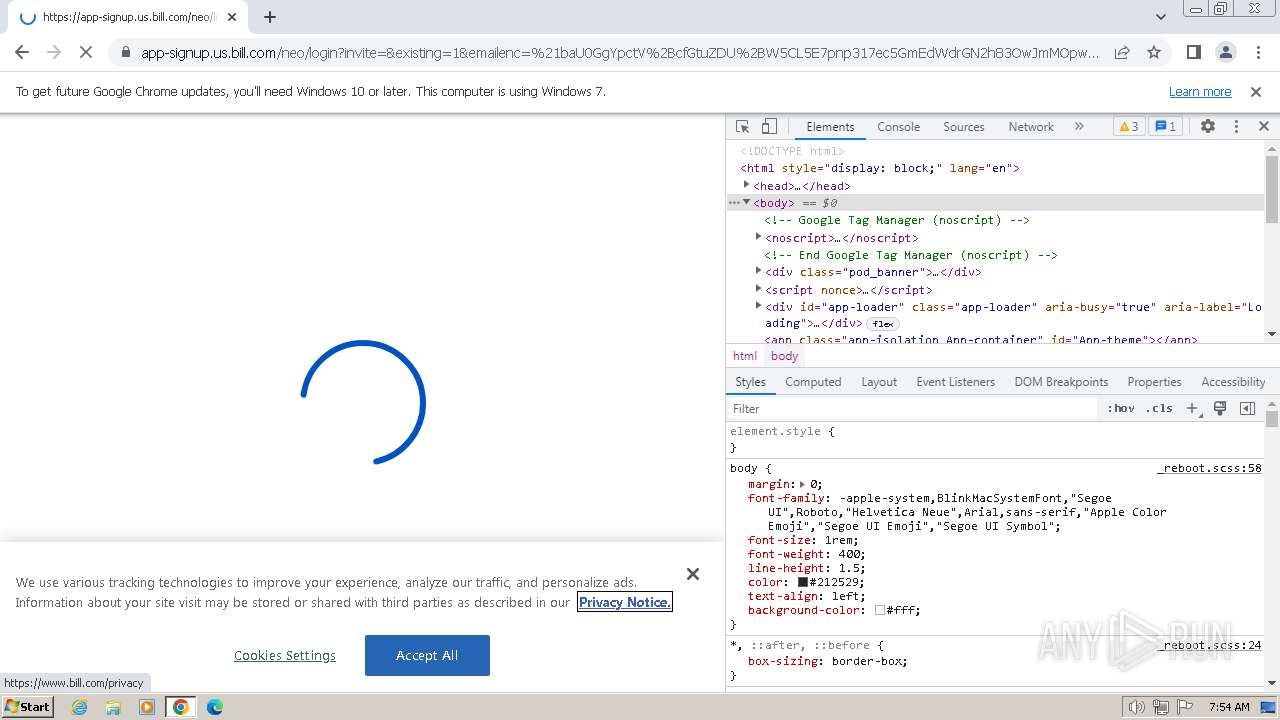Collapse the body element node

click(746, 202)
